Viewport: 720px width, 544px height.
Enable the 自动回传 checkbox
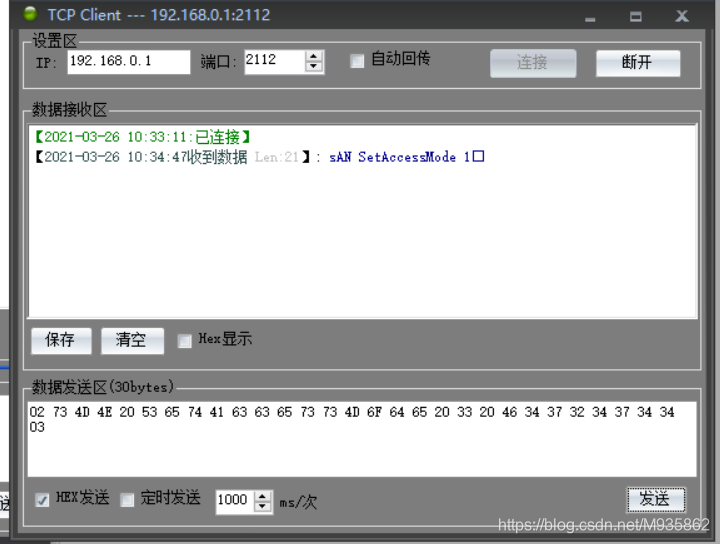coord(357,61)
